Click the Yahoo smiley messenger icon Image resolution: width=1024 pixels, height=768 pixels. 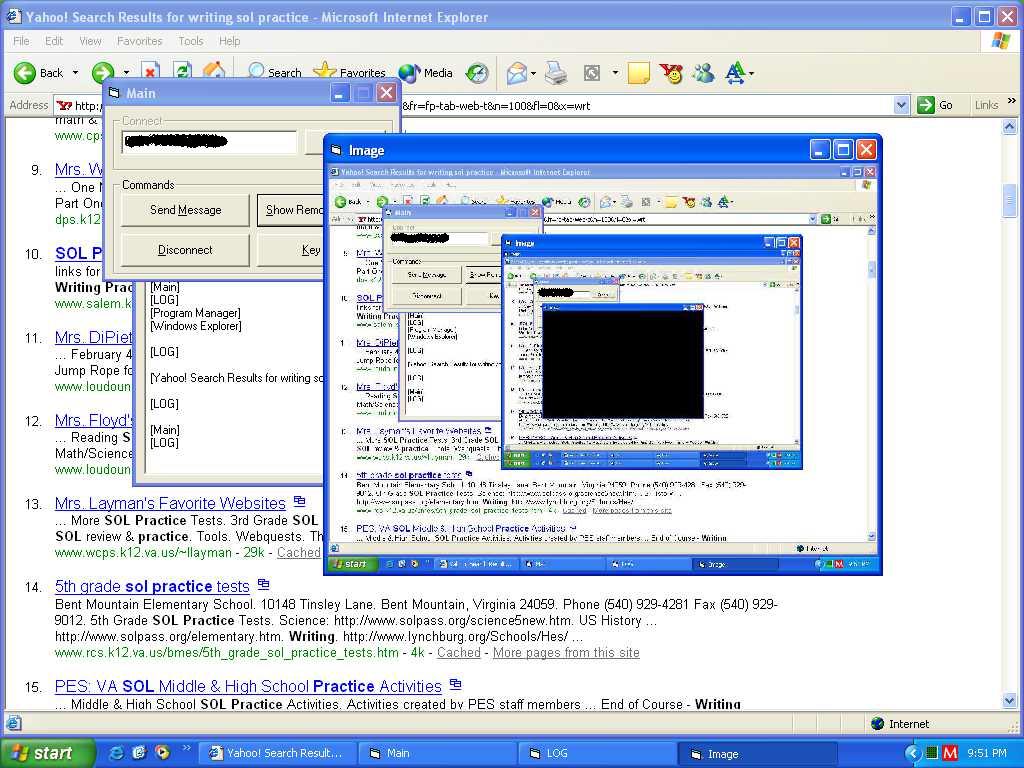coord(671,73)
